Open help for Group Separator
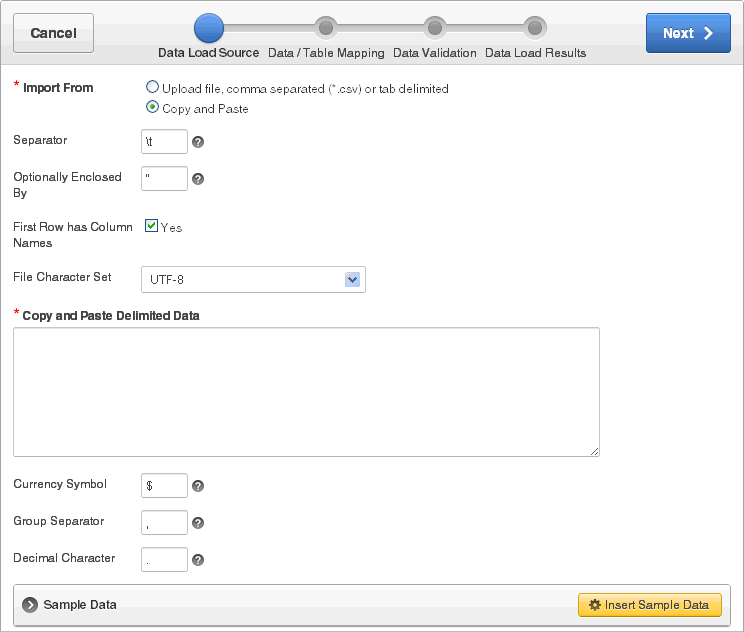 pos(198,523)
